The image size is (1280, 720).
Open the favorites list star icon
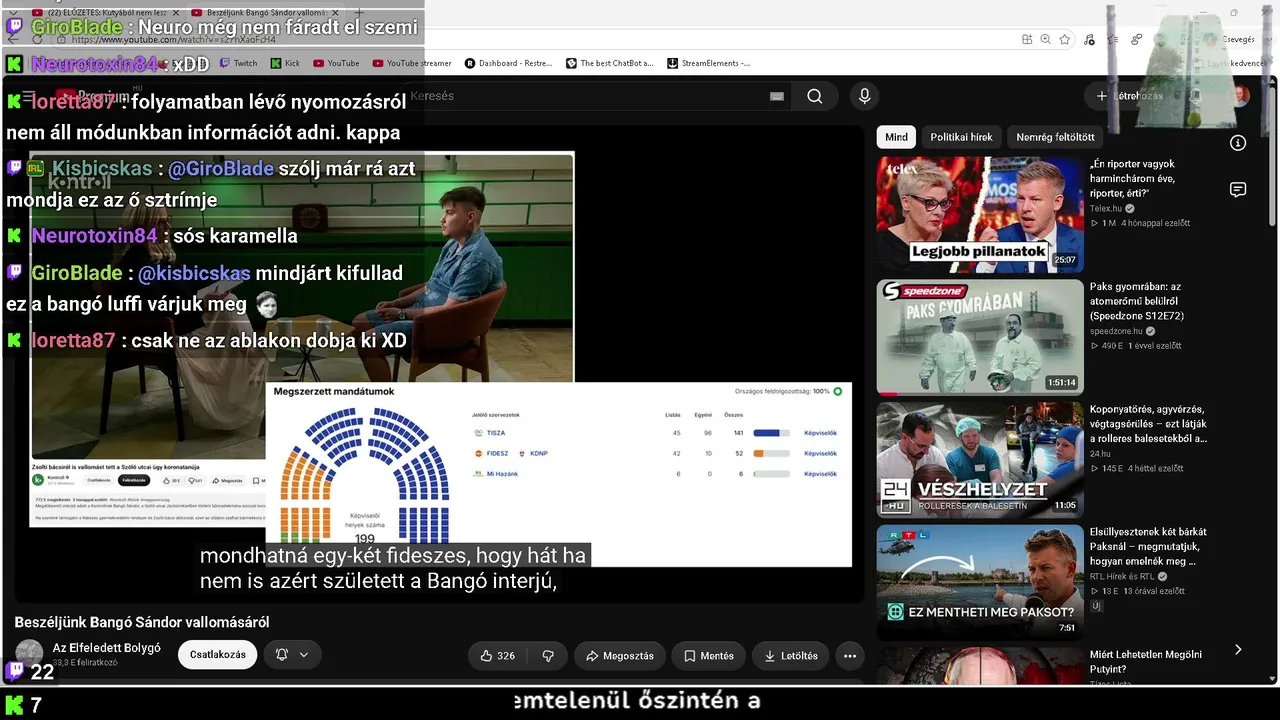point(1113,40)
